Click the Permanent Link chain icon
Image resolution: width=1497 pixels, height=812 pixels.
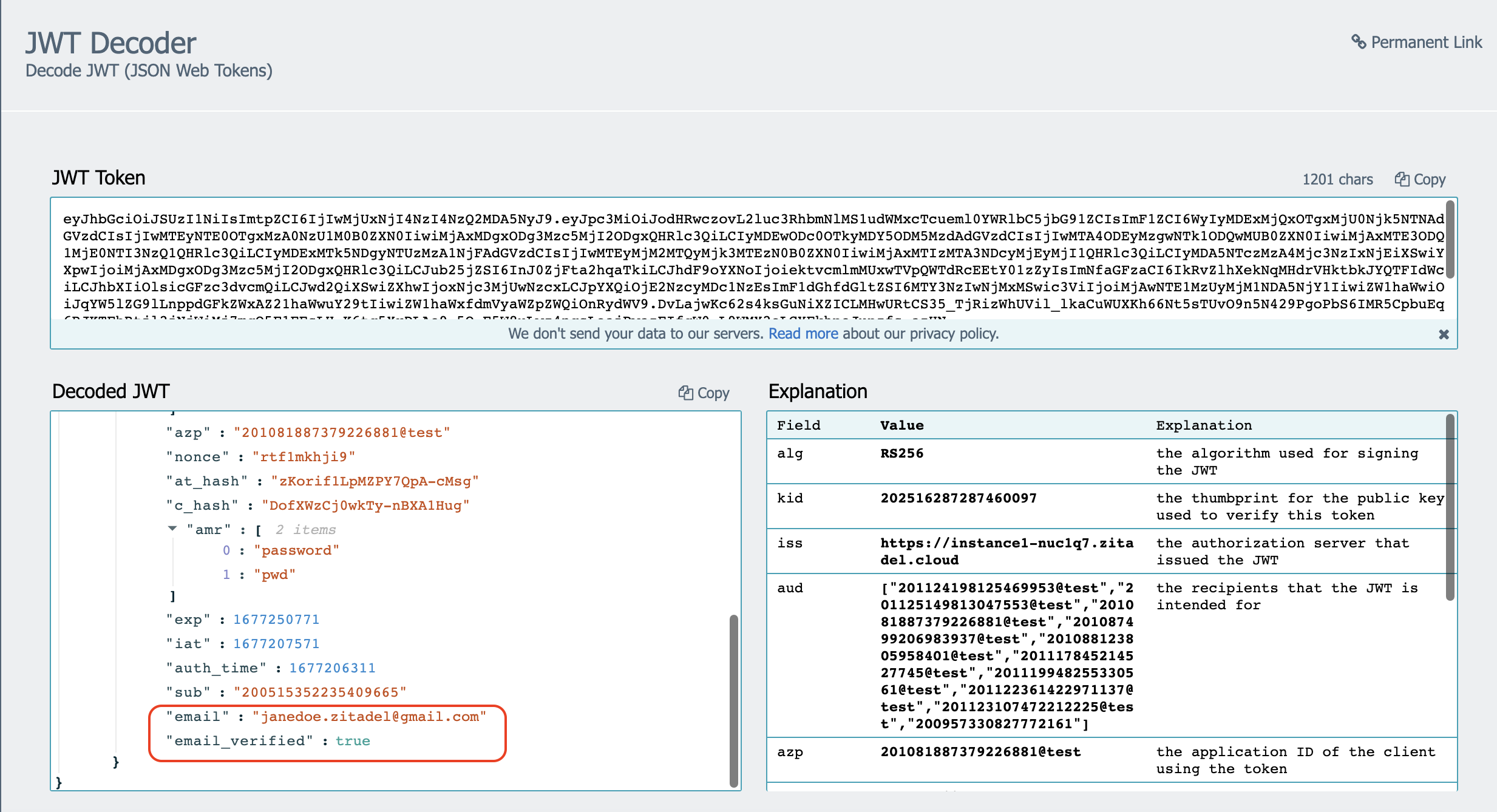point(1358,42)
